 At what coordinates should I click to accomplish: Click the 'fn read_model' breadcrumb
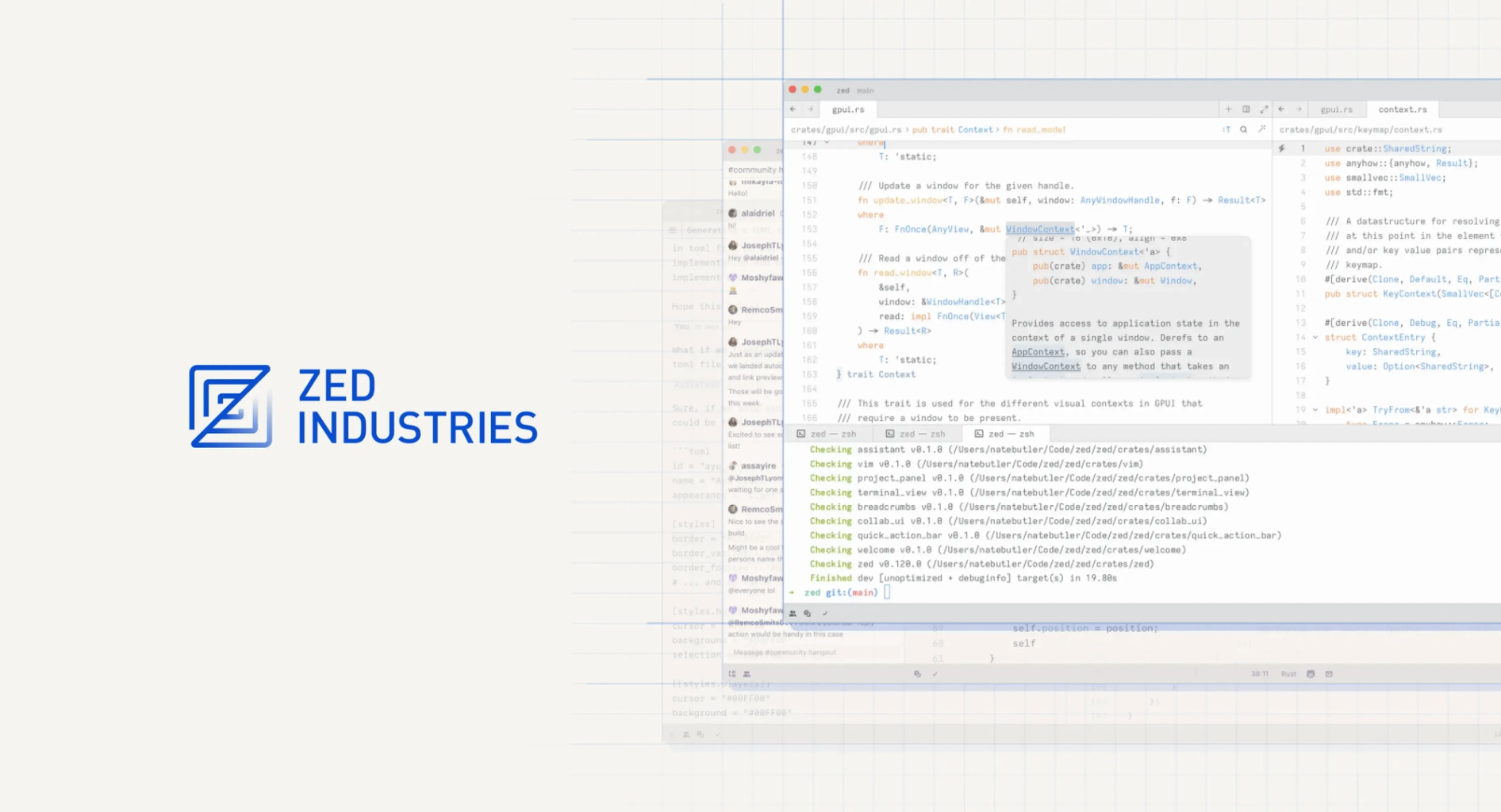[1034, 129]
